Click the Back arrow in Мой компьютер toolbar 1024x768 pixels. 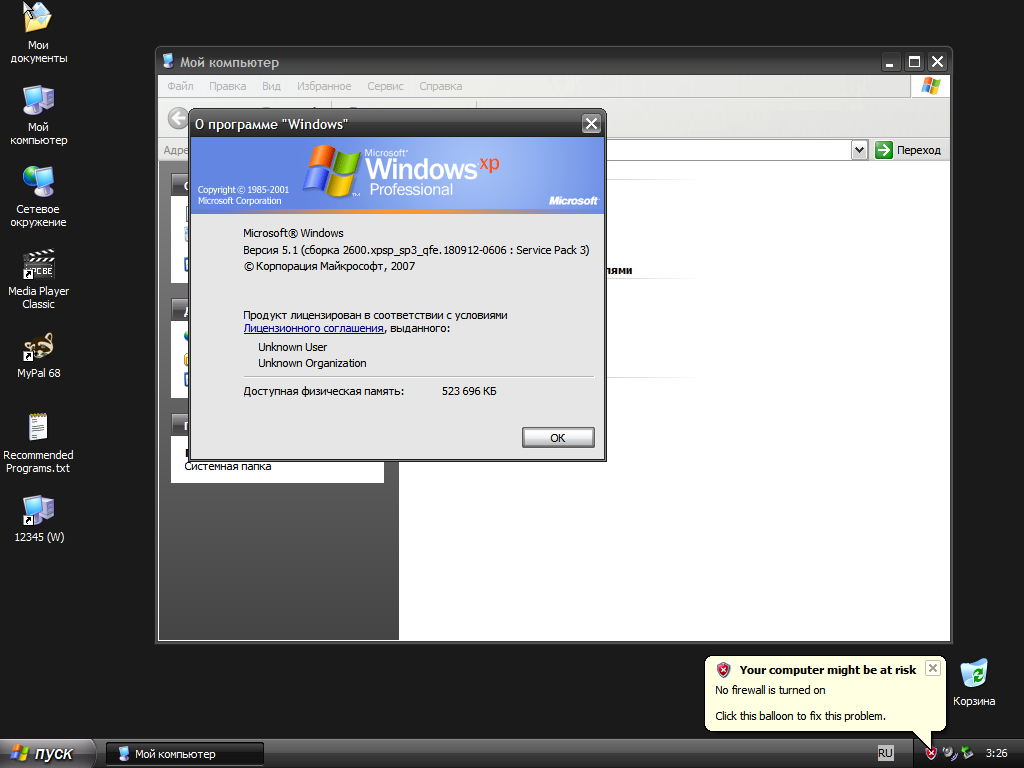pyautogui.click(x=178, y=118)
